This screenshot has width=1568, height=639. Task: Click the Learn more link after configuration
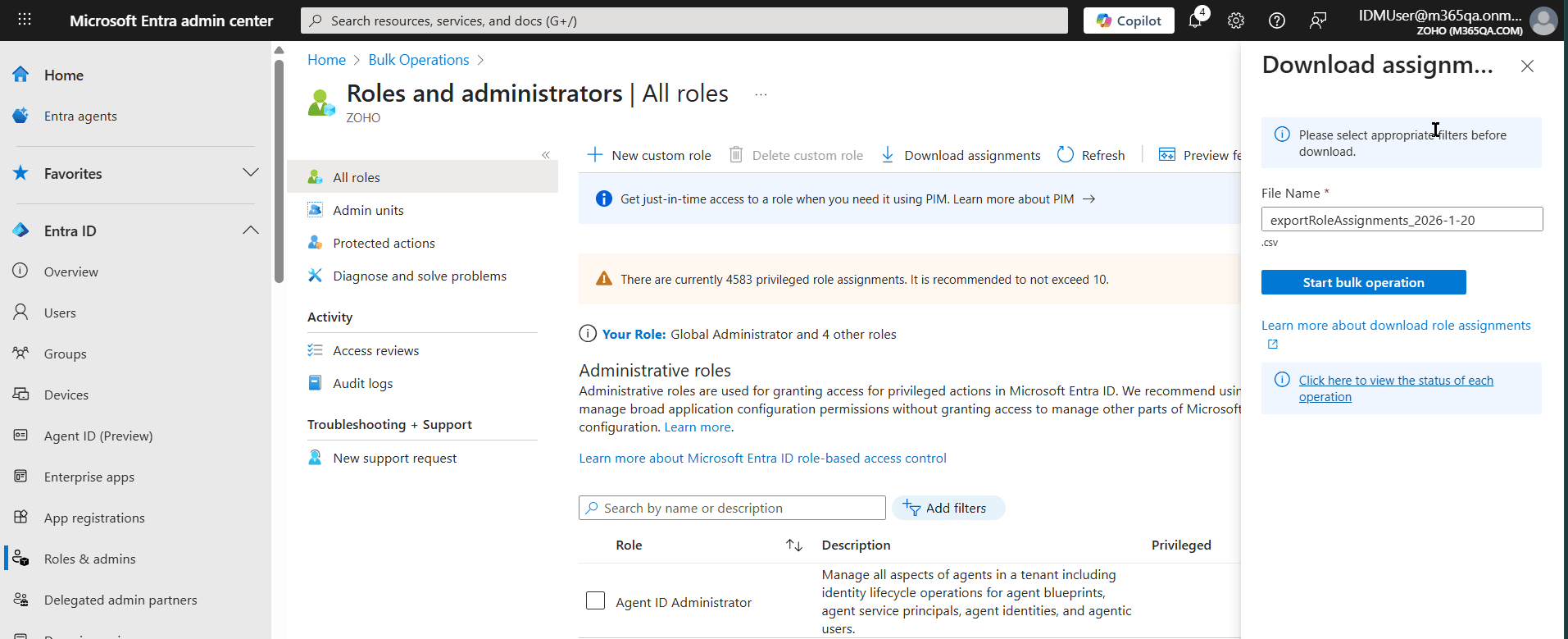(698, 427)
